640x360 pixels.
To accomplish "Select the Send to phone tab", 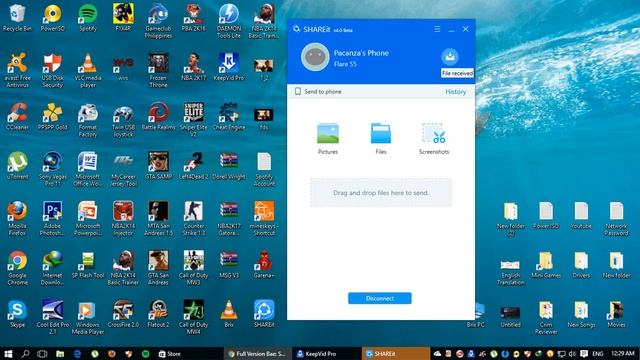I will pos(318,91).
